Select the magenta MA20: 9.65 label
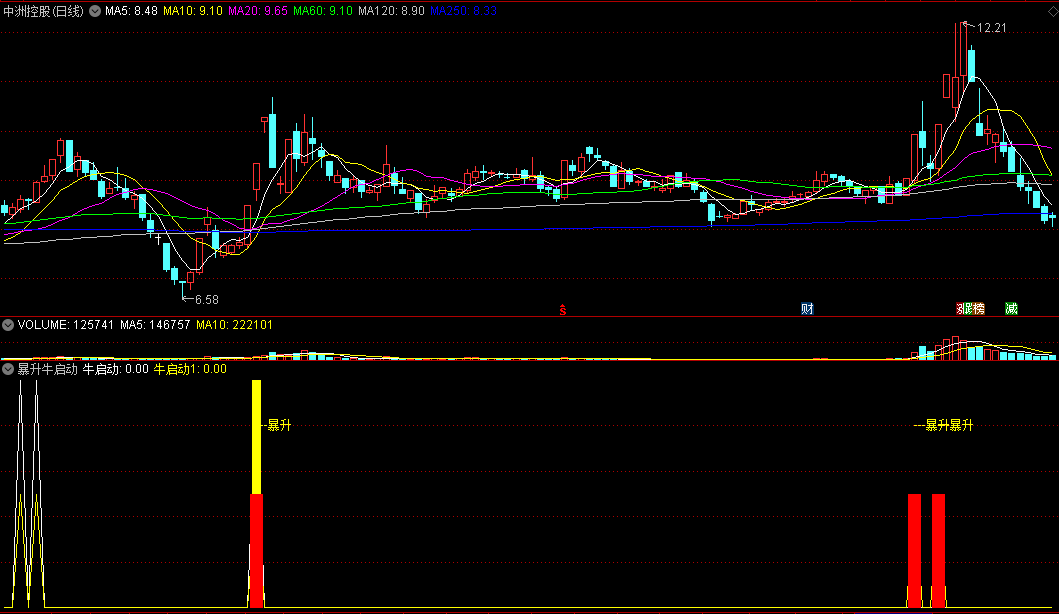This screenshot has width=1059, height=614. click(x=257, y=11)
